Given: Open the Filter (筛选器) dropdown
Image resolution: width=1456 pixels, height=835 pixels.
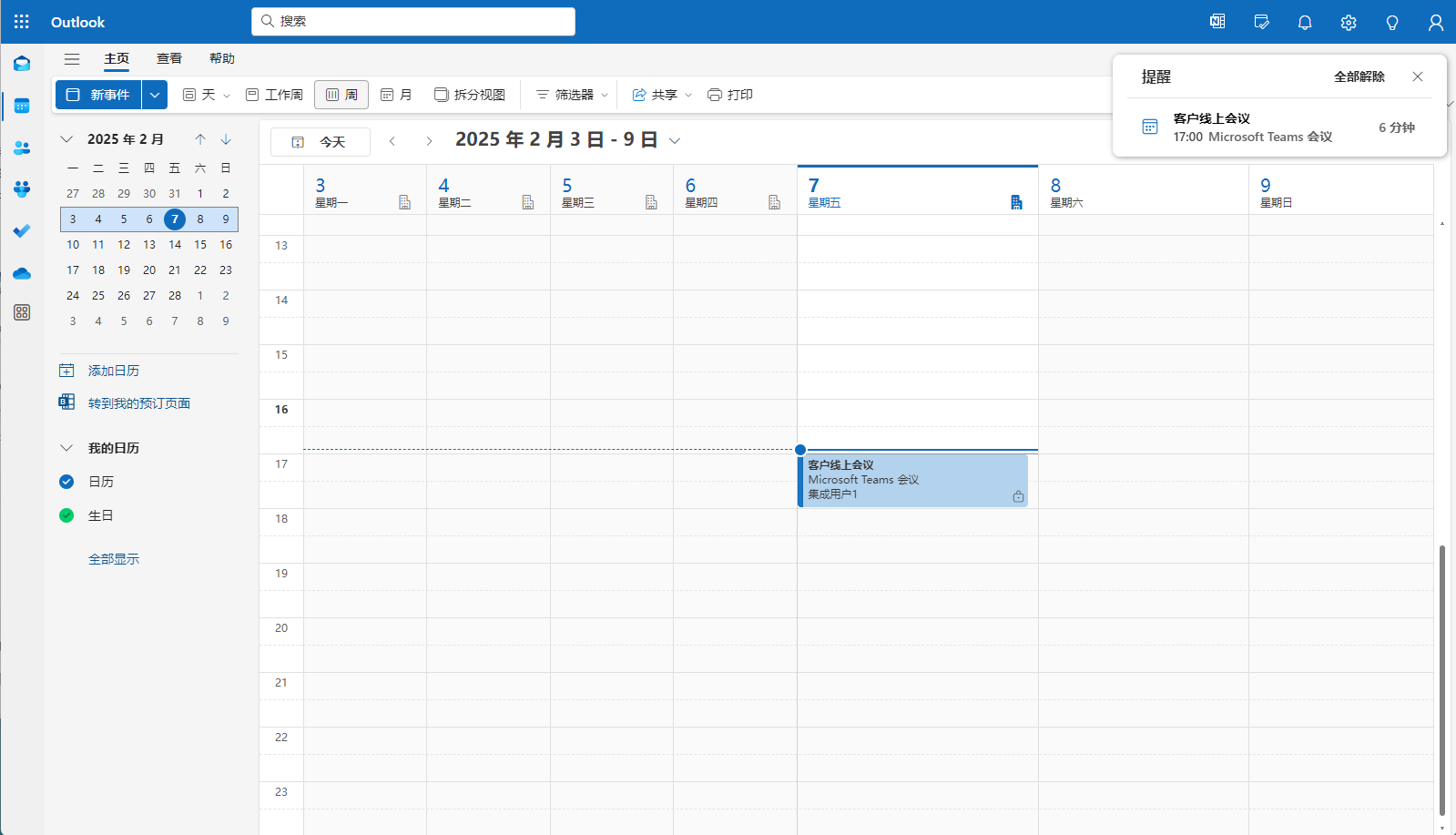Looking at the screenshot, I should coord(572,95).
